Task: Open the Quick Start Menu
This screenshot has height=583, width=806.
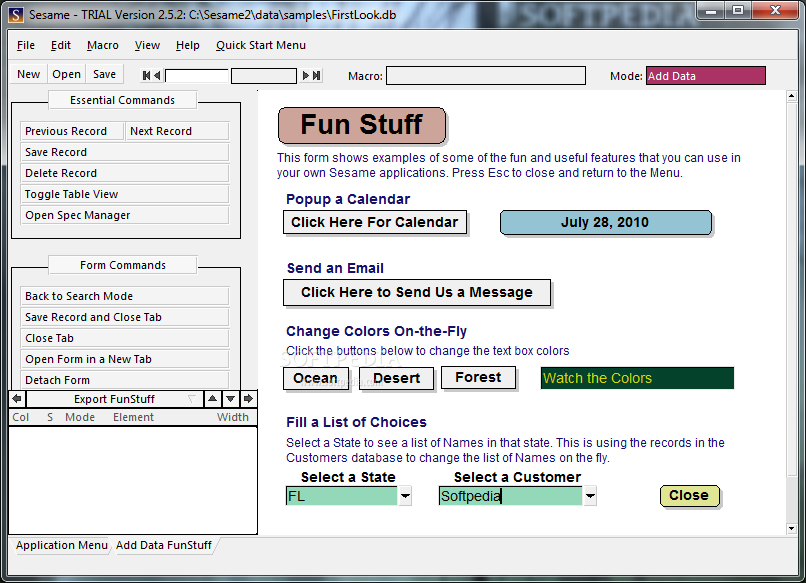Action: click(x=261, y=45)
